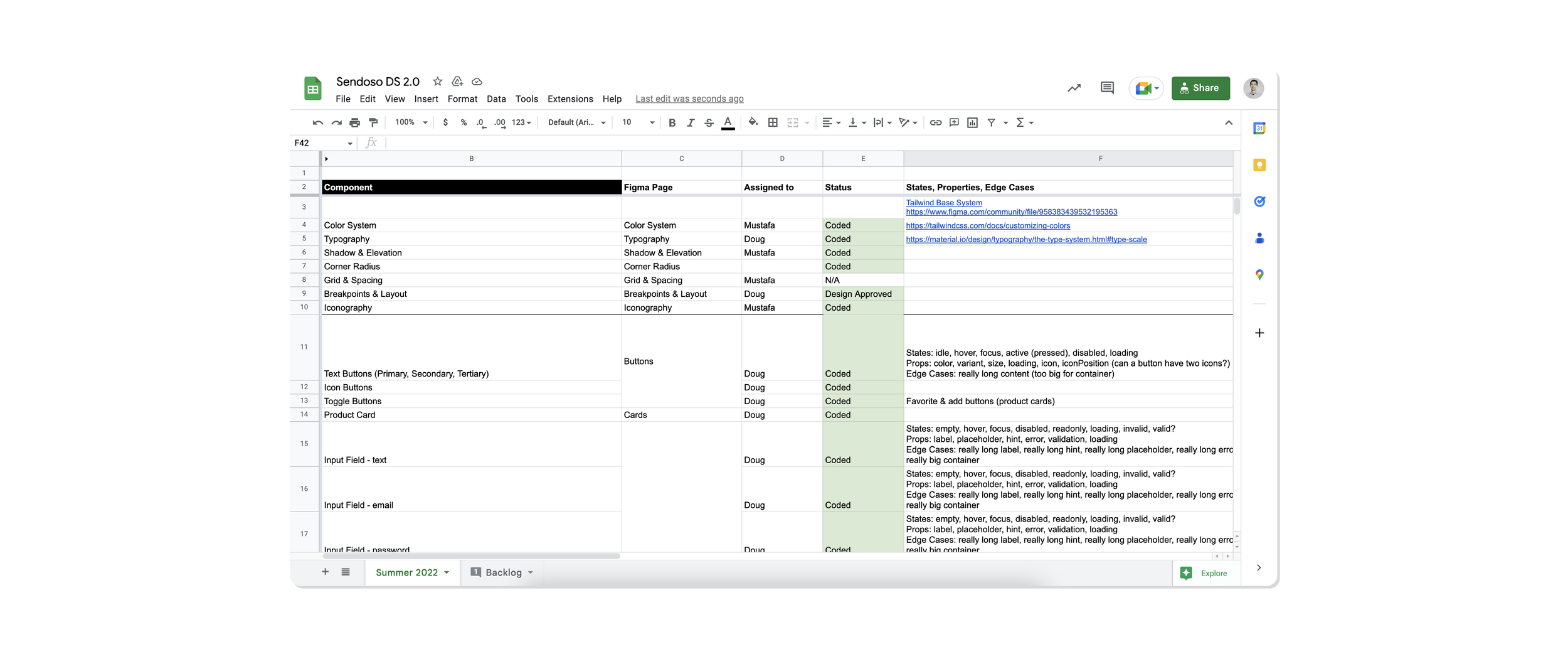The image size is (1568, 654).
Task: Click the Name box showing F42
Action: (x=324, y=143)
